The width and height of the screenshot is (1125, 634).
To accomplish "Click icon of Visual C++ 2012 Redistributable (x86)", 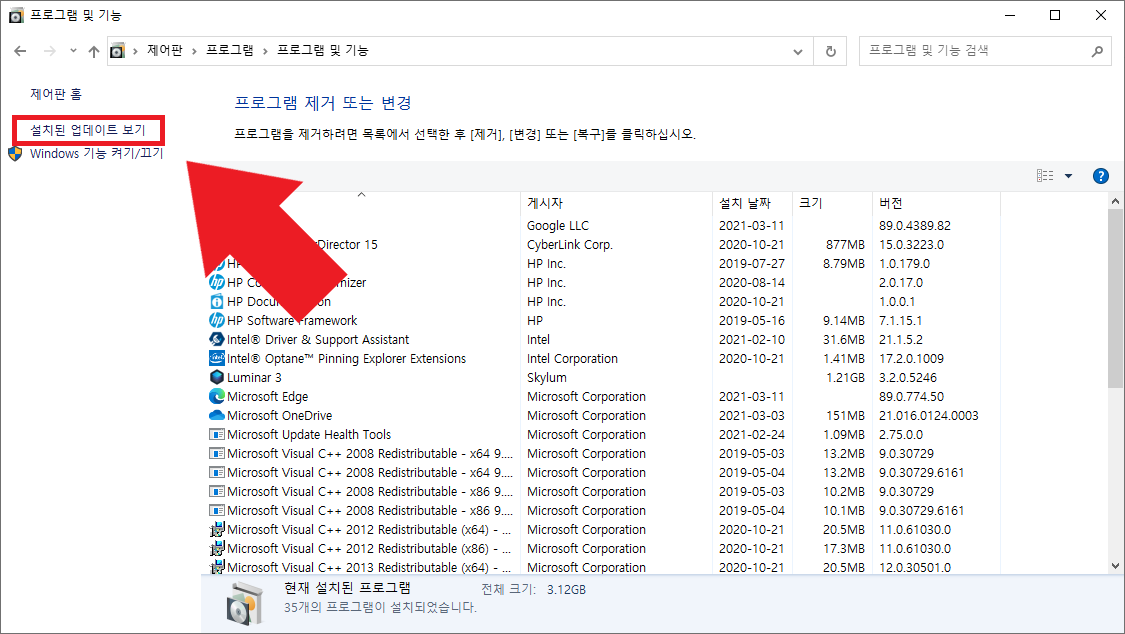I will (217, 549).
